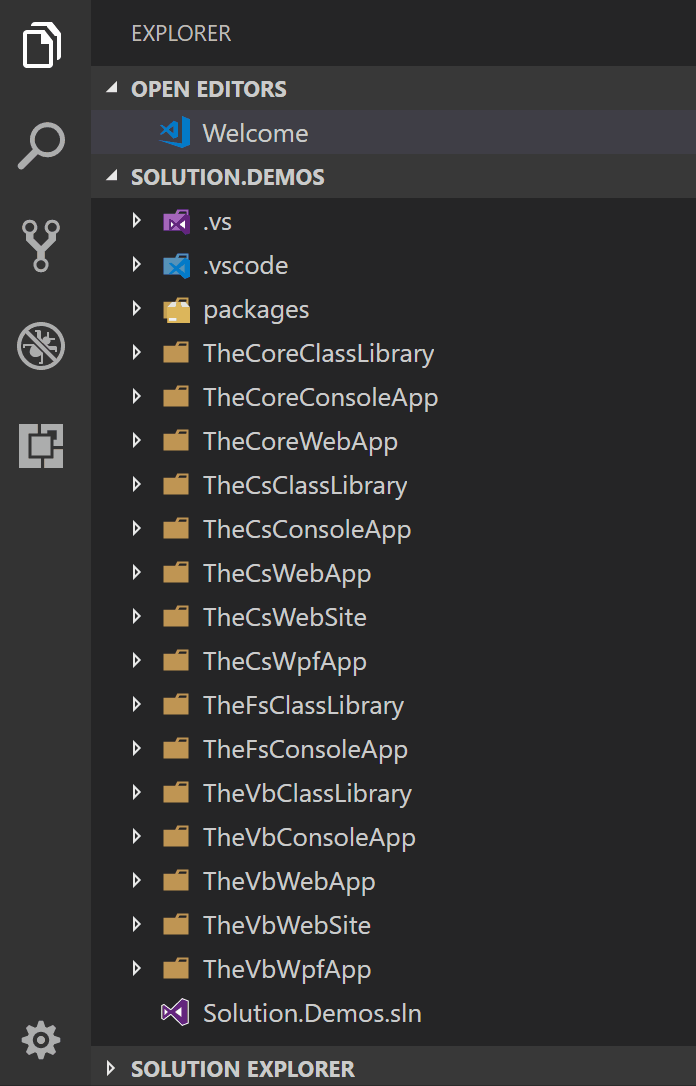This screenshot has height=1086, width=696.
Task: Select the TheVbConsoleApp folder
Action: pyautogui.click(x=393, y=837)
